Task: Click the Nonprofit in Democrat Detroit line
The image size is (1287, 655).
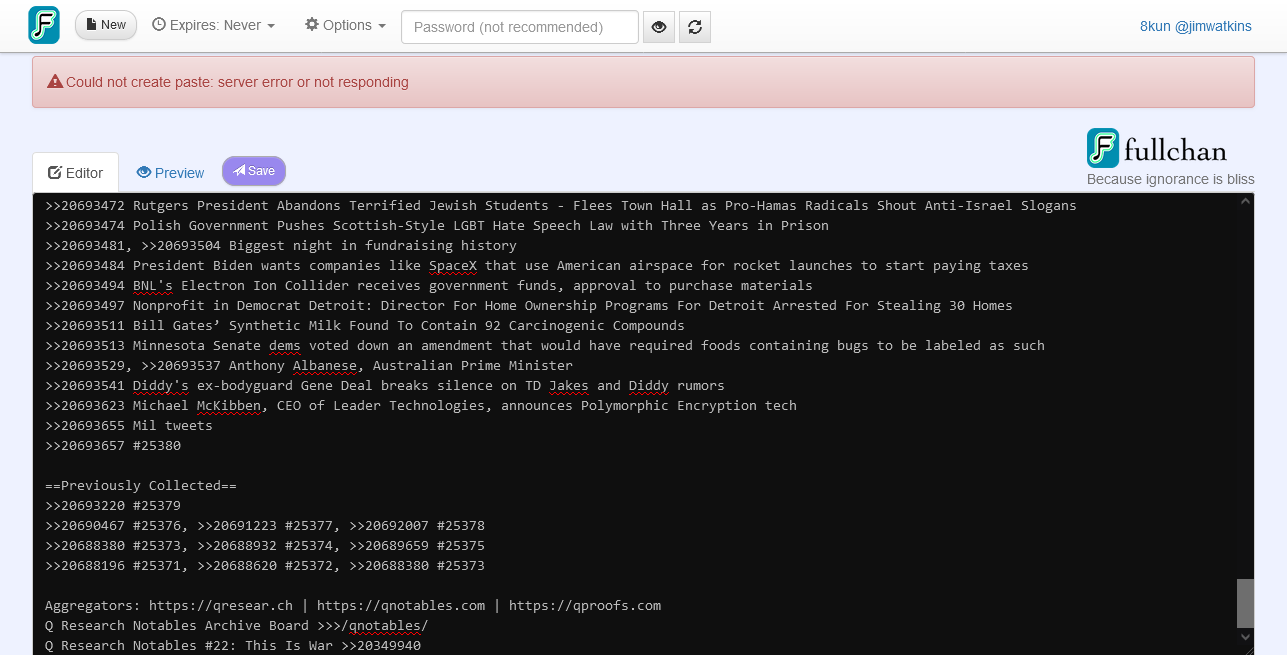Action: pos(529,306)
